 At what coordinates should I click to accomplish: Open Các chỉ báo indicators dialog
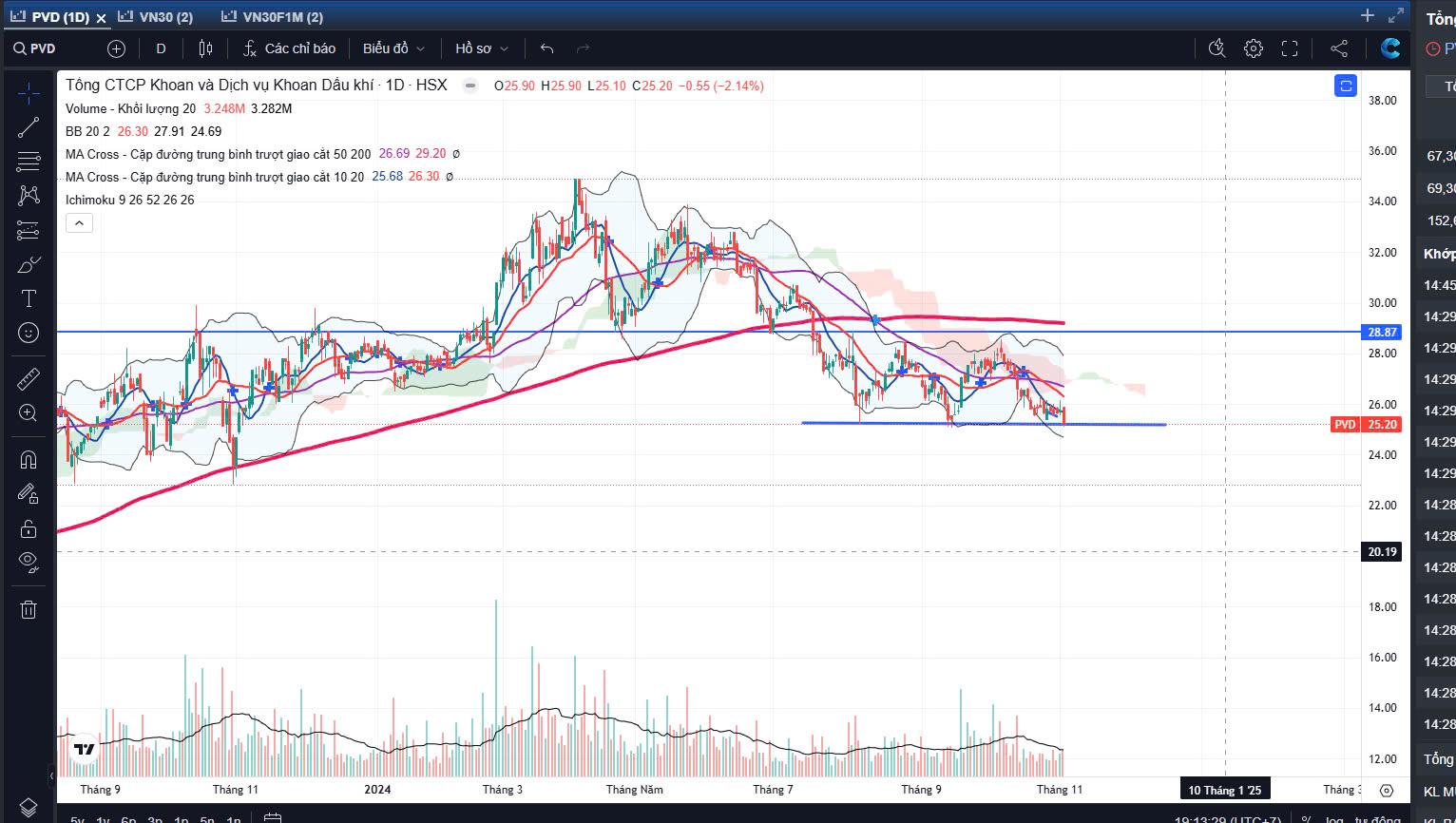[289, 48]
